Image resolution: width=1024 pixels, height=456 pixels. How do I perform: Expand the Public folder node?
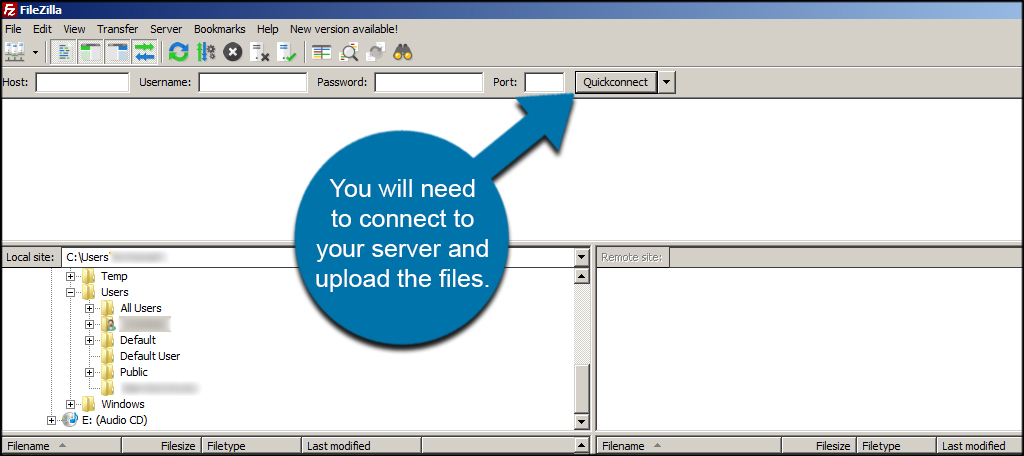[89, 372]
